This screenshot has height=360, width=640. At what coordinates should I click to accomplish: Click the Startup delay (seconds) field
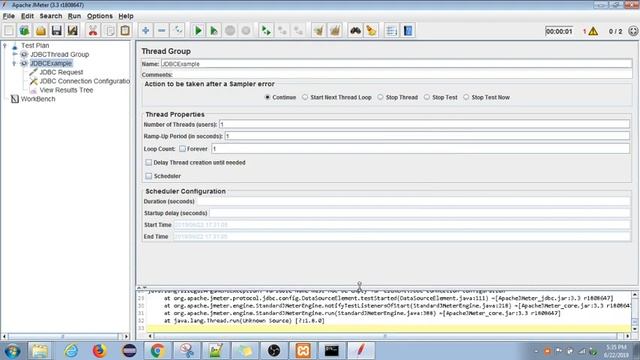[x=420, y=213]
